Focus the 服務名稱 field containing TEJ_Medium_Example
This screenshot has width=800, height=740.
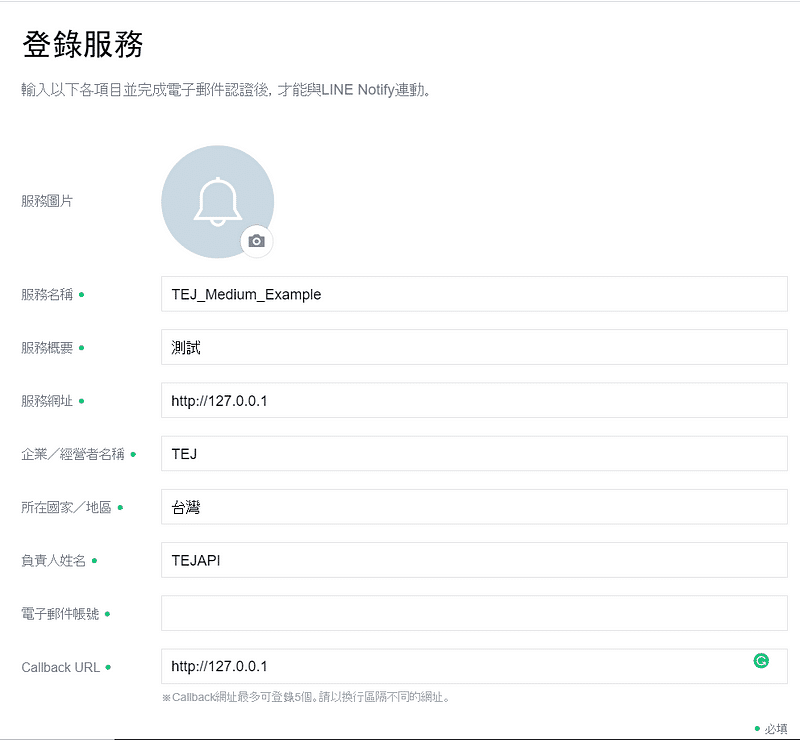[x=473, y=294]
